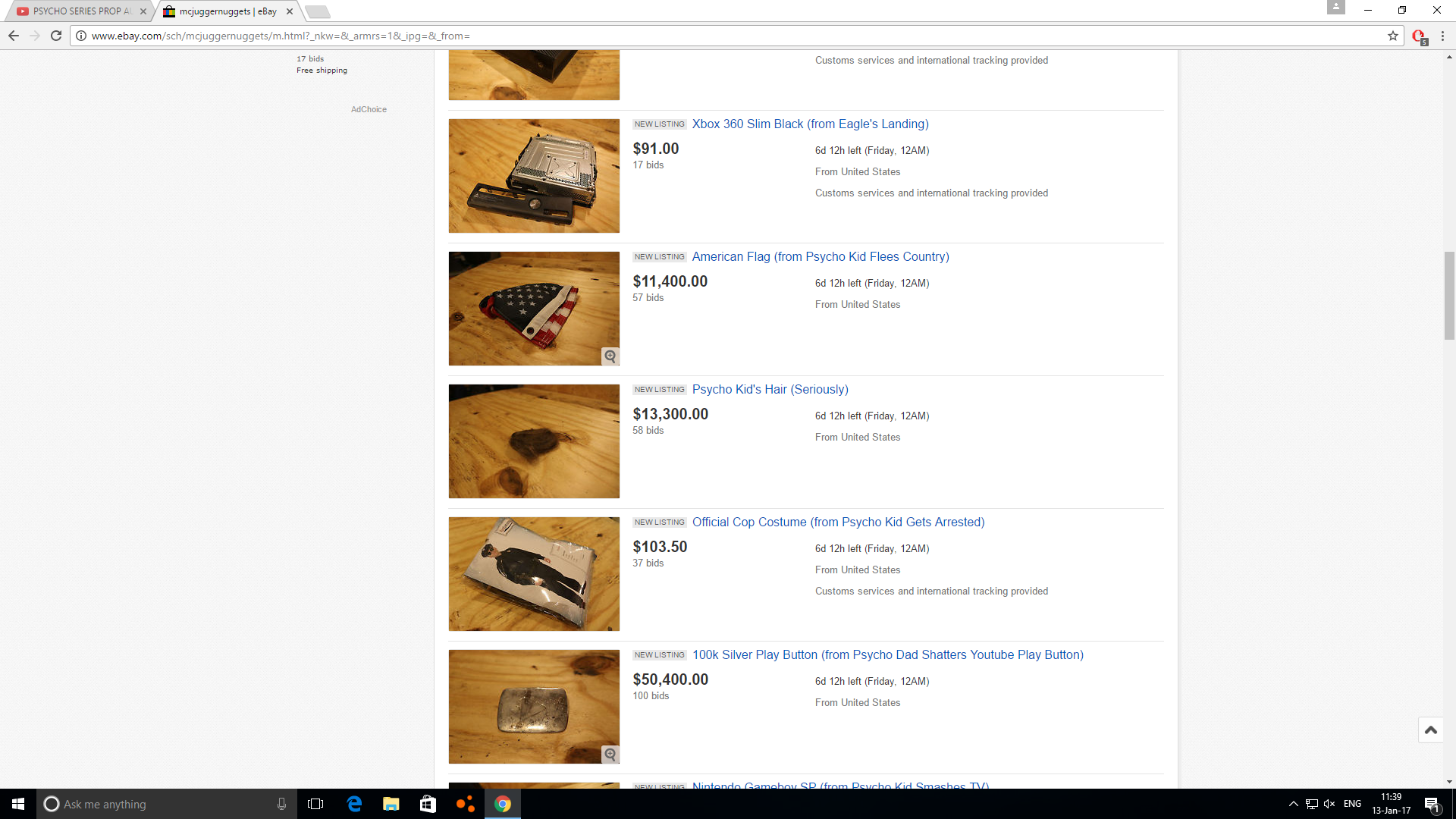Viewport: 1456px width, 819px height.
Task: Open the red browser extension icon
Action: pos(1419,36)
